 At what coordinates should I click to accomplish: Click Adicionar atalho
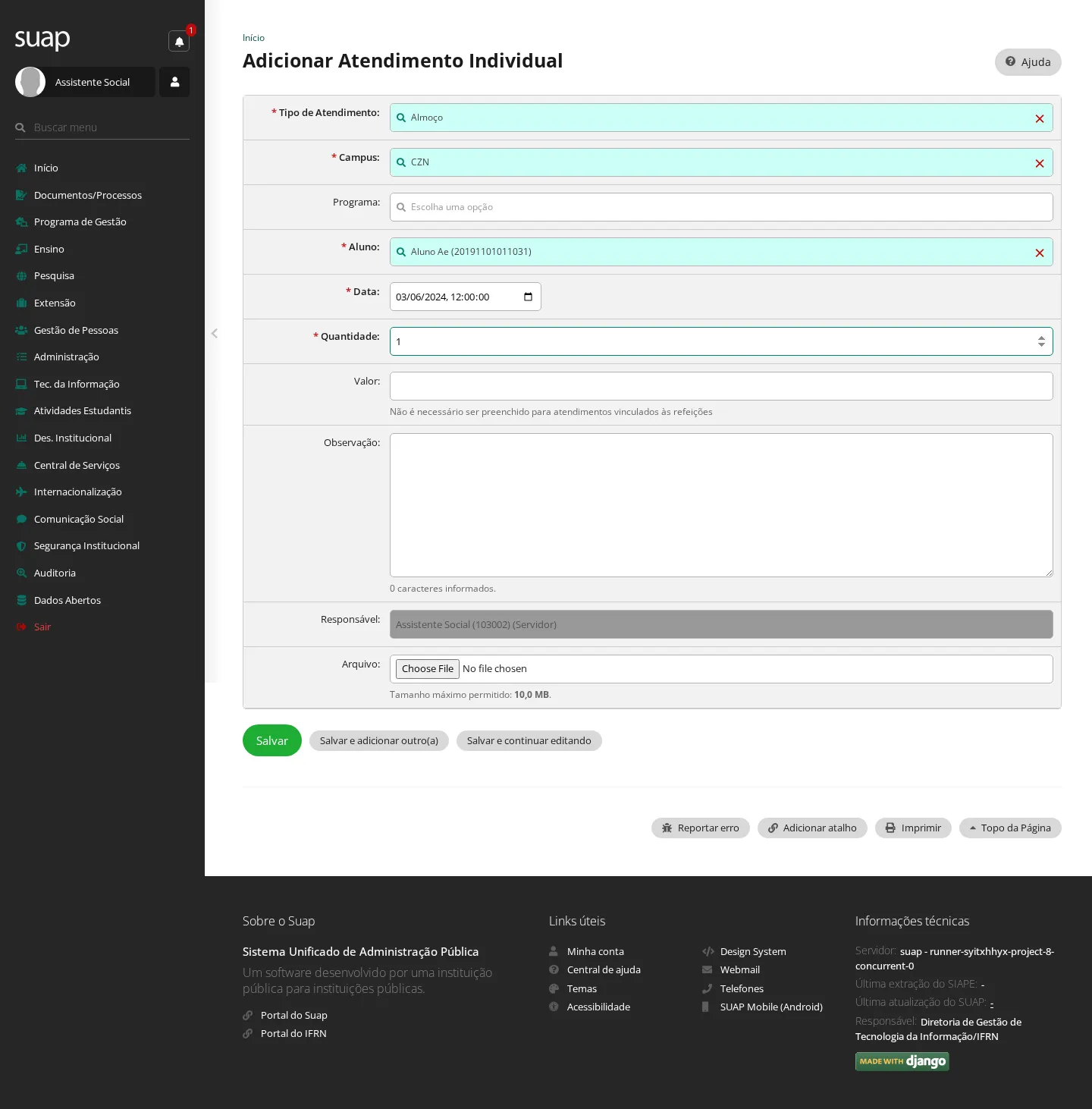click(812, 828)
